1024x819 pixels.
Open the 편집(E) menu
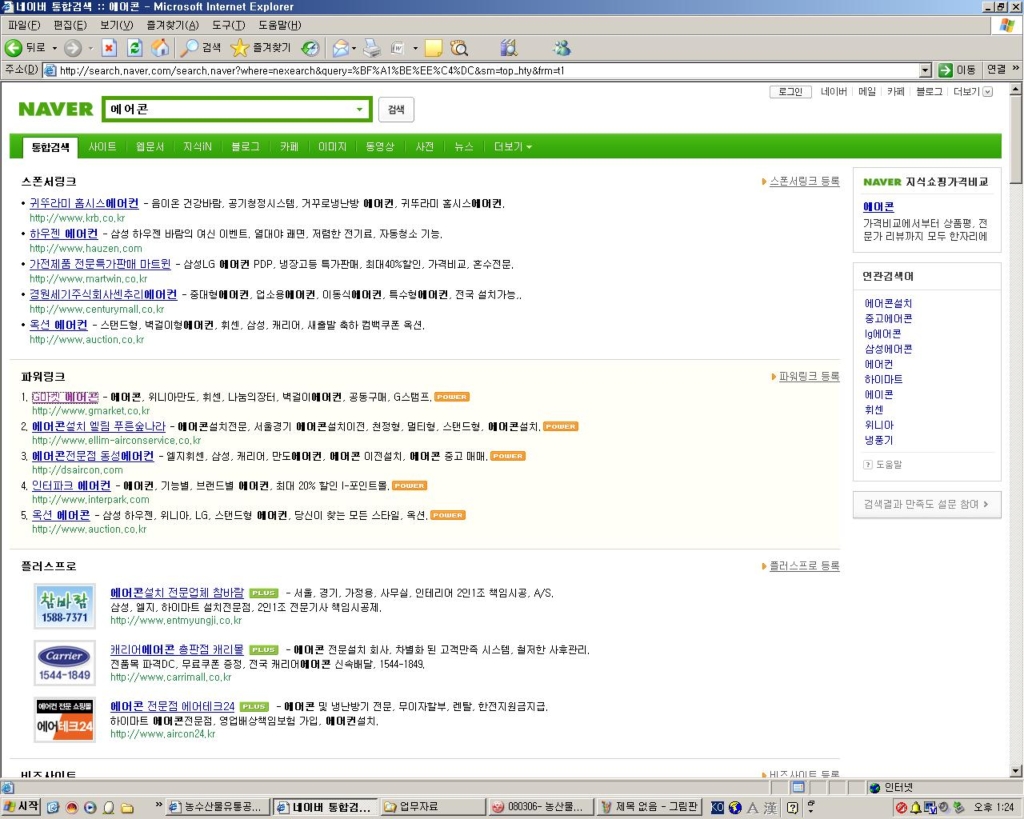(70, 25)
